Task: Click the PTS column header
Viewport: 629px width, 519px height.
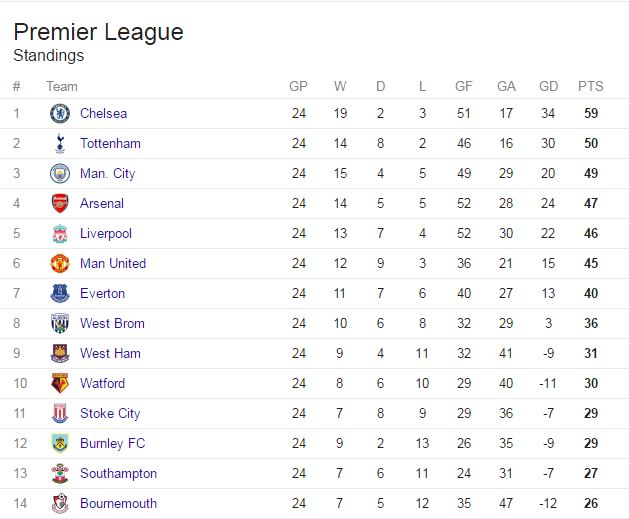Action: pos(590,86)
